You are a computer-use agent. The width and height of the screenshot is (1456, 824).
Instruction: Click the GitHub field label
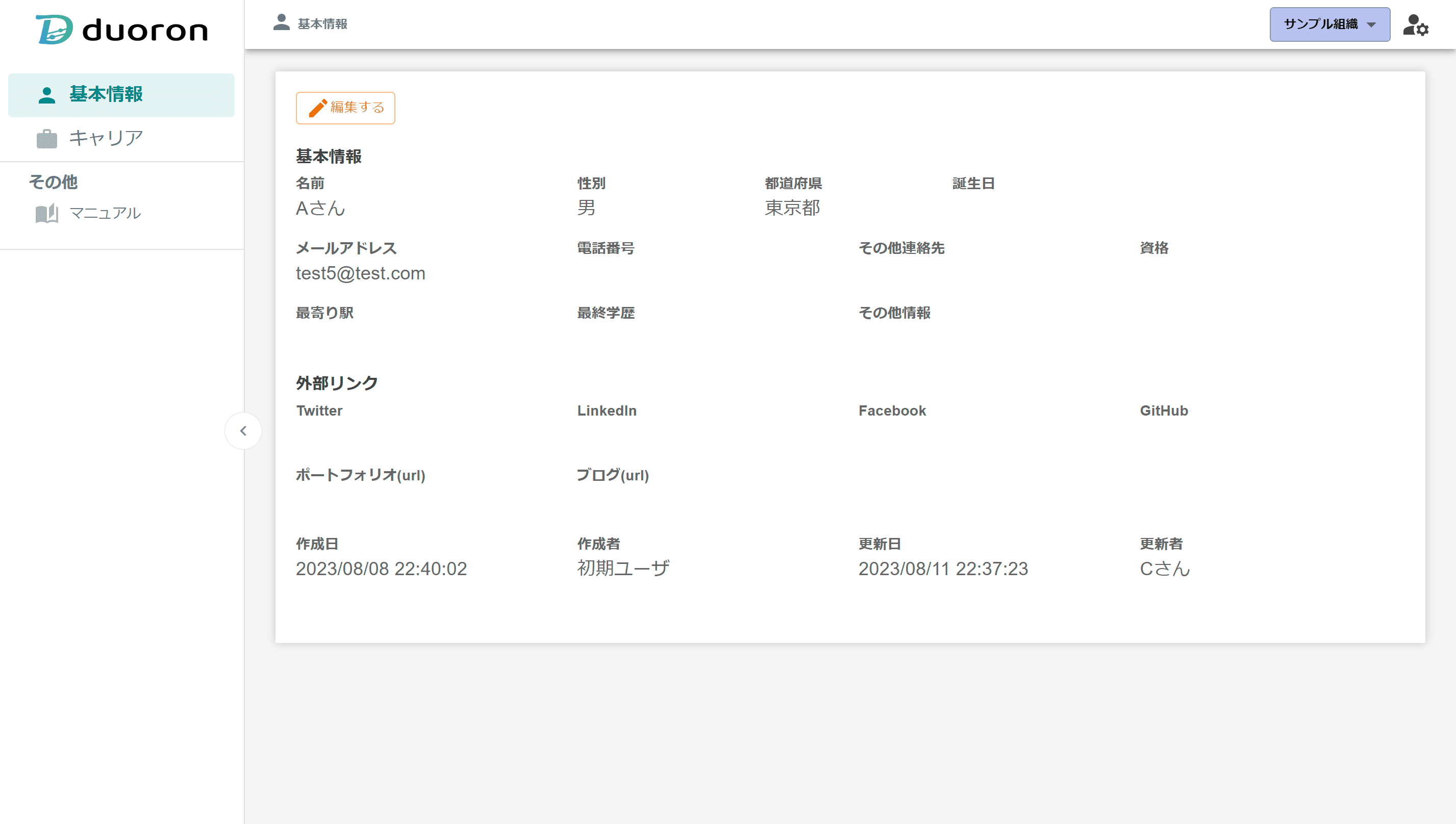click(1164, 411)
